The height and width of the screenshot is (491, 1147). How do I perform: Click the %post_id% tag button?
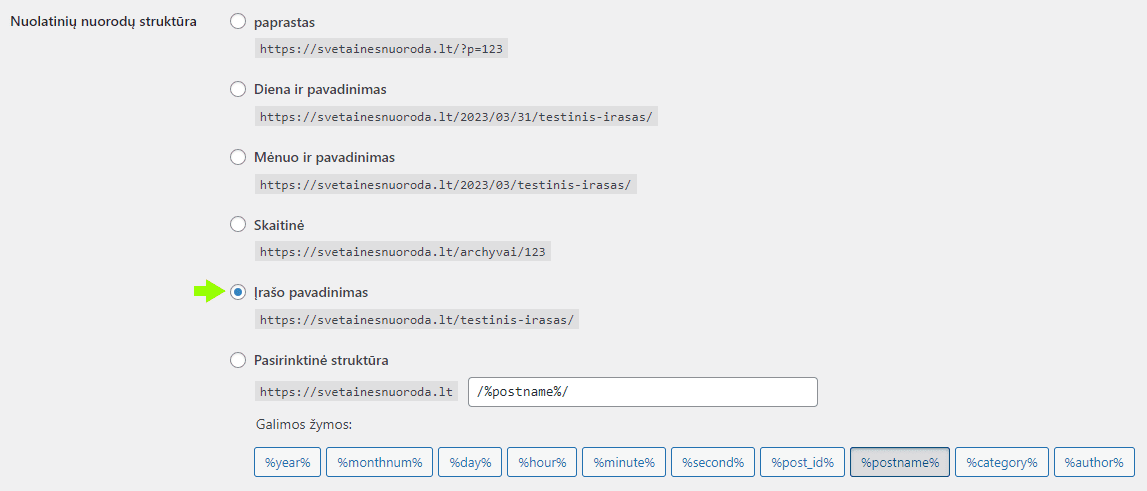click(x=802, y=462)
